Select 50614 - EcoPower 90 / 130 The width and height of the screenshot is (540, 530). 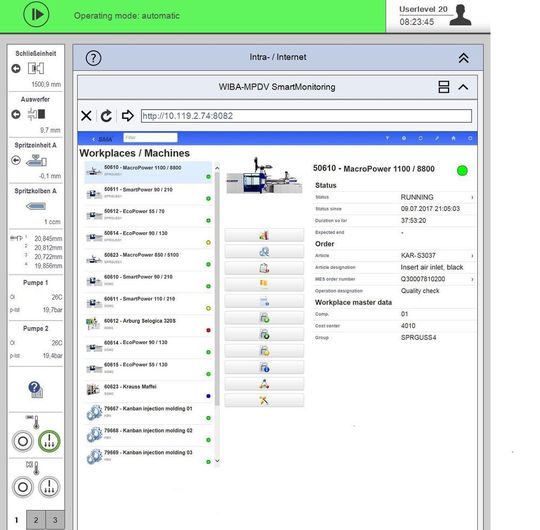[x=148, y=238]
